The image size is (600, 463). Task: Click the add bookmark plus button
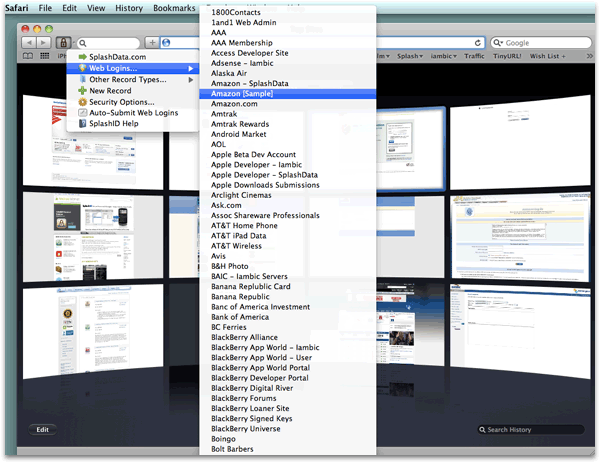[152, 42]
